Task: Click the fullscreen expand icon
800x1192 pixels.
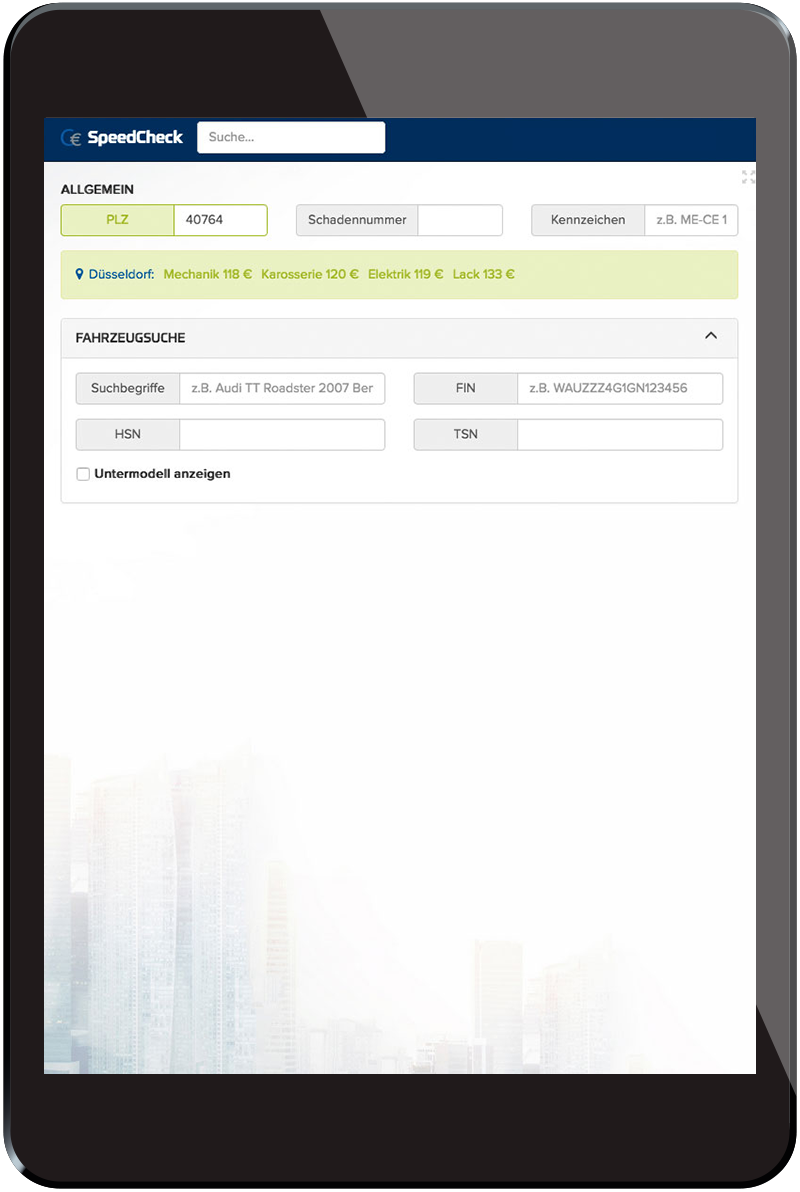Action: 748,177
